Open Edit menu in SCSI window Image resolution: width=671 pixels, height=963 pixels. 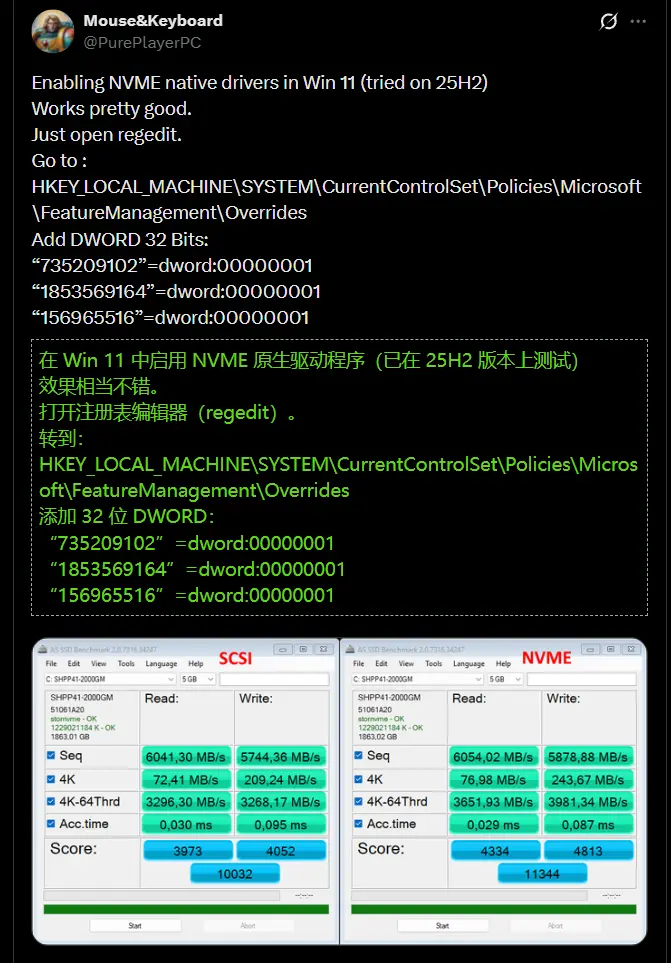click(74, 663)
